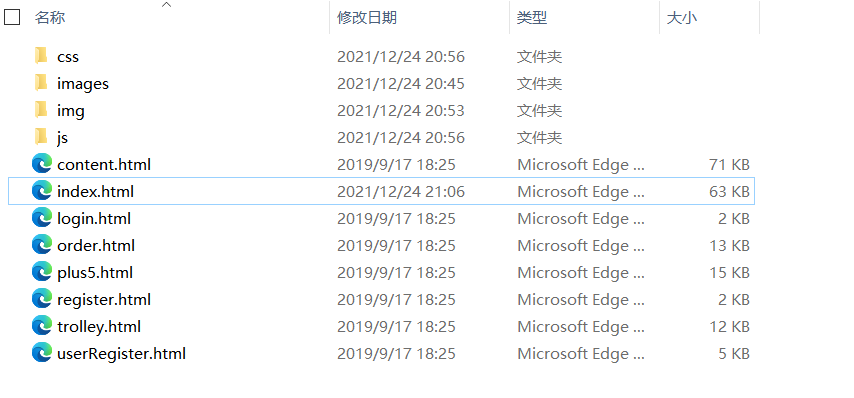Click the modified date of content.html
The image size is (854, 398).
click(x=396, y=164)
